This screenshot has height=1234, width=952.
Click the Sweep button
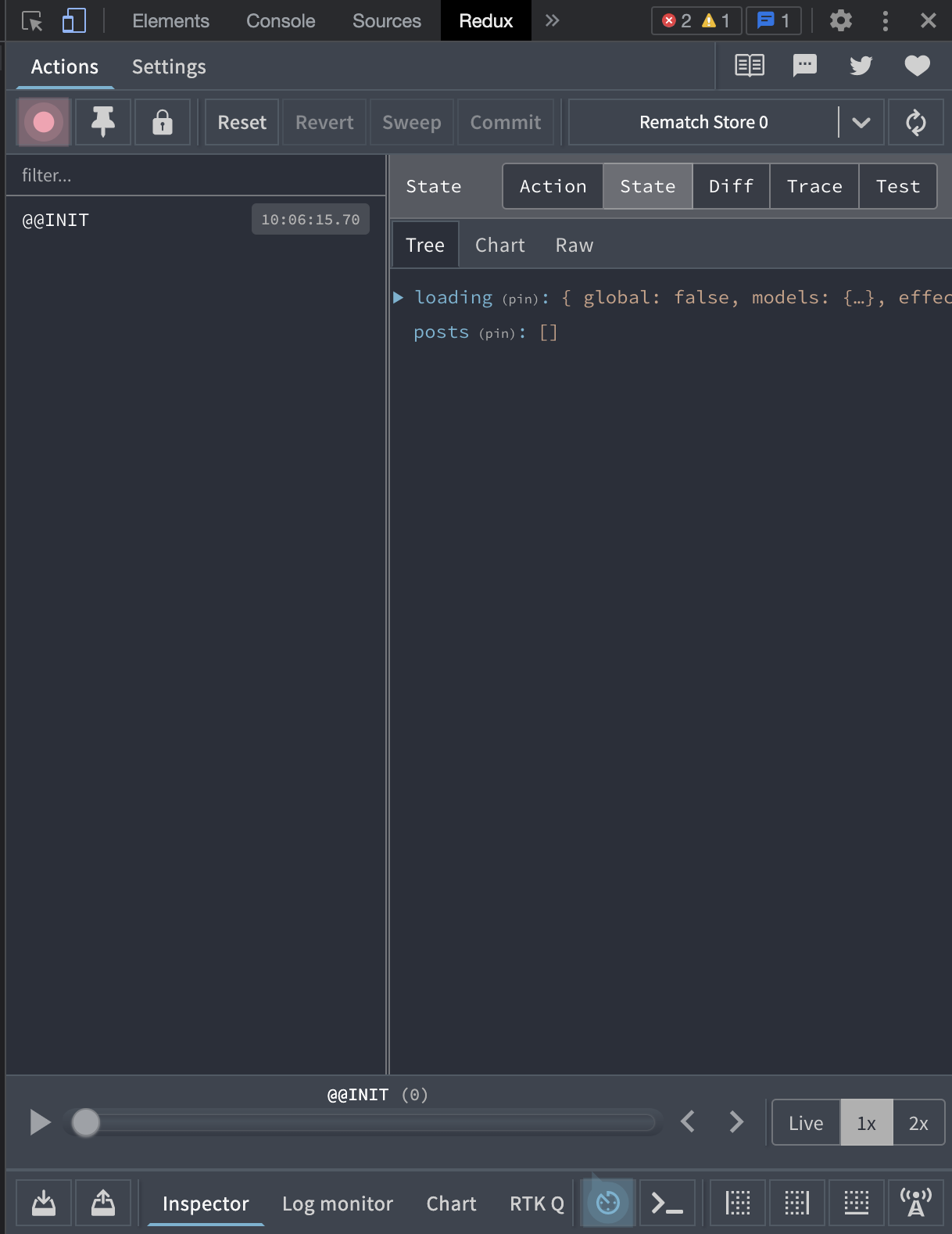pyautogui.click(x=411, y=122)
